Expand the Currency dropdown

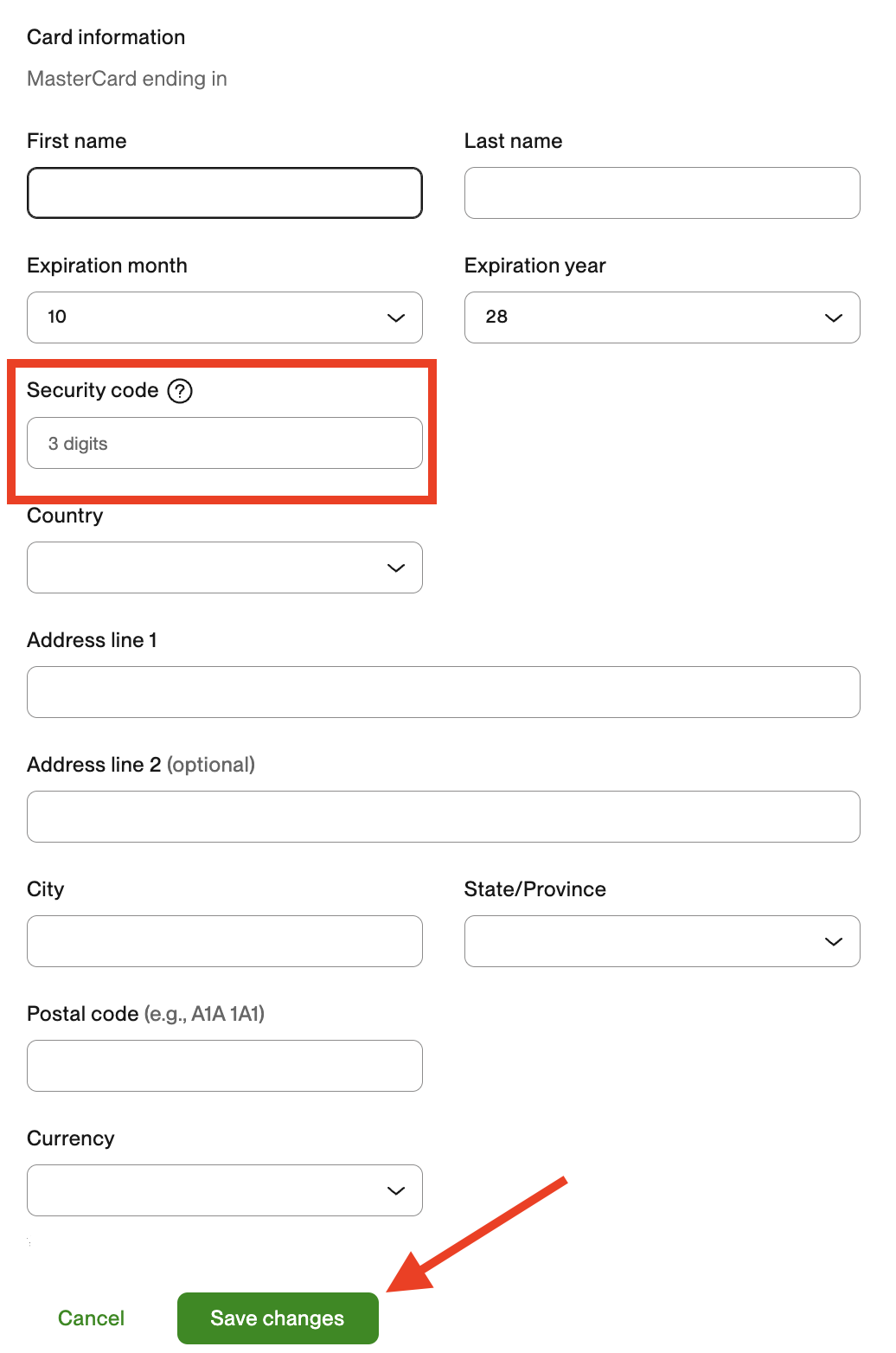click(225, 1190)
